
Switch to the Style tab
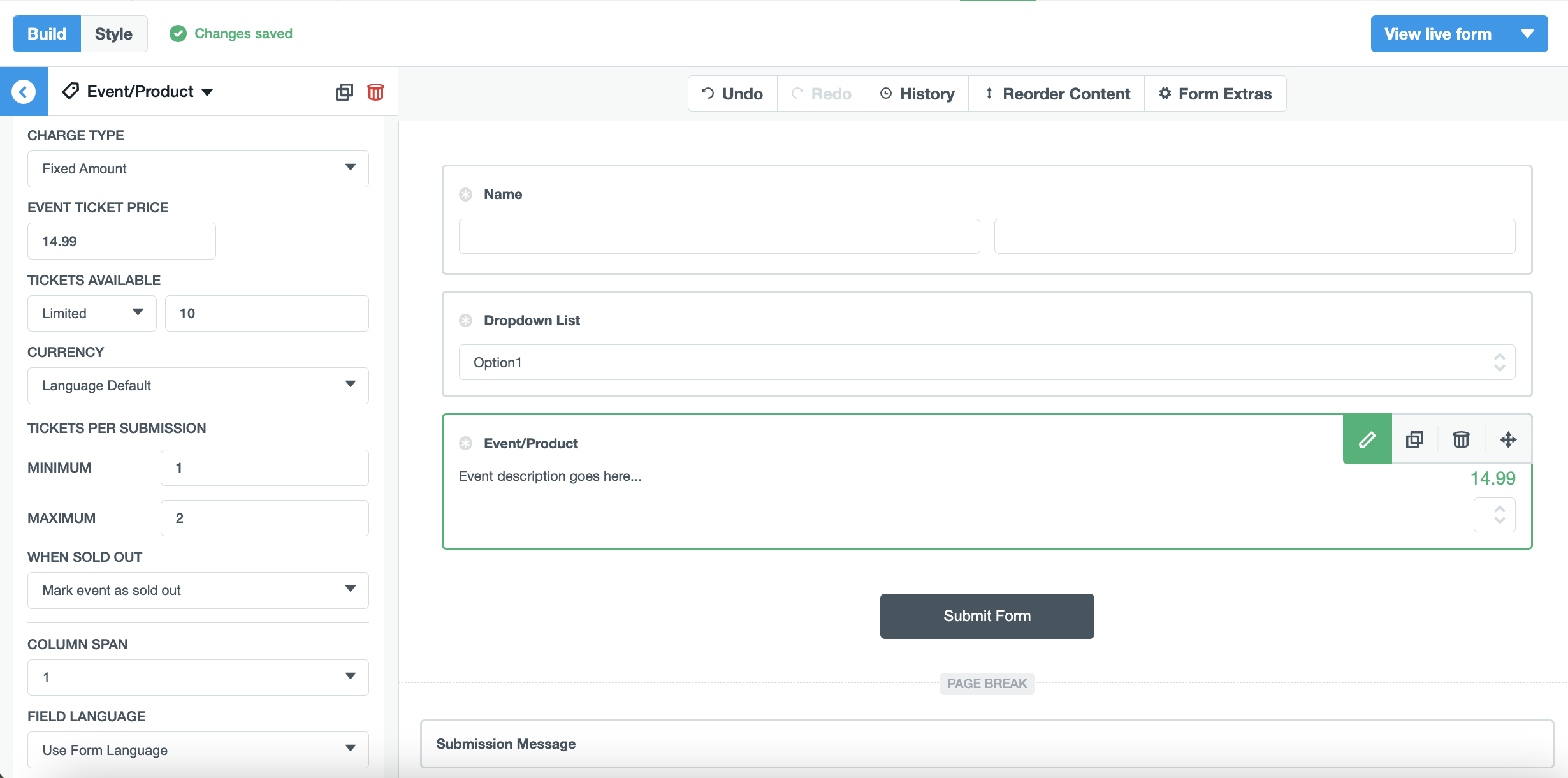pos(113,34)
